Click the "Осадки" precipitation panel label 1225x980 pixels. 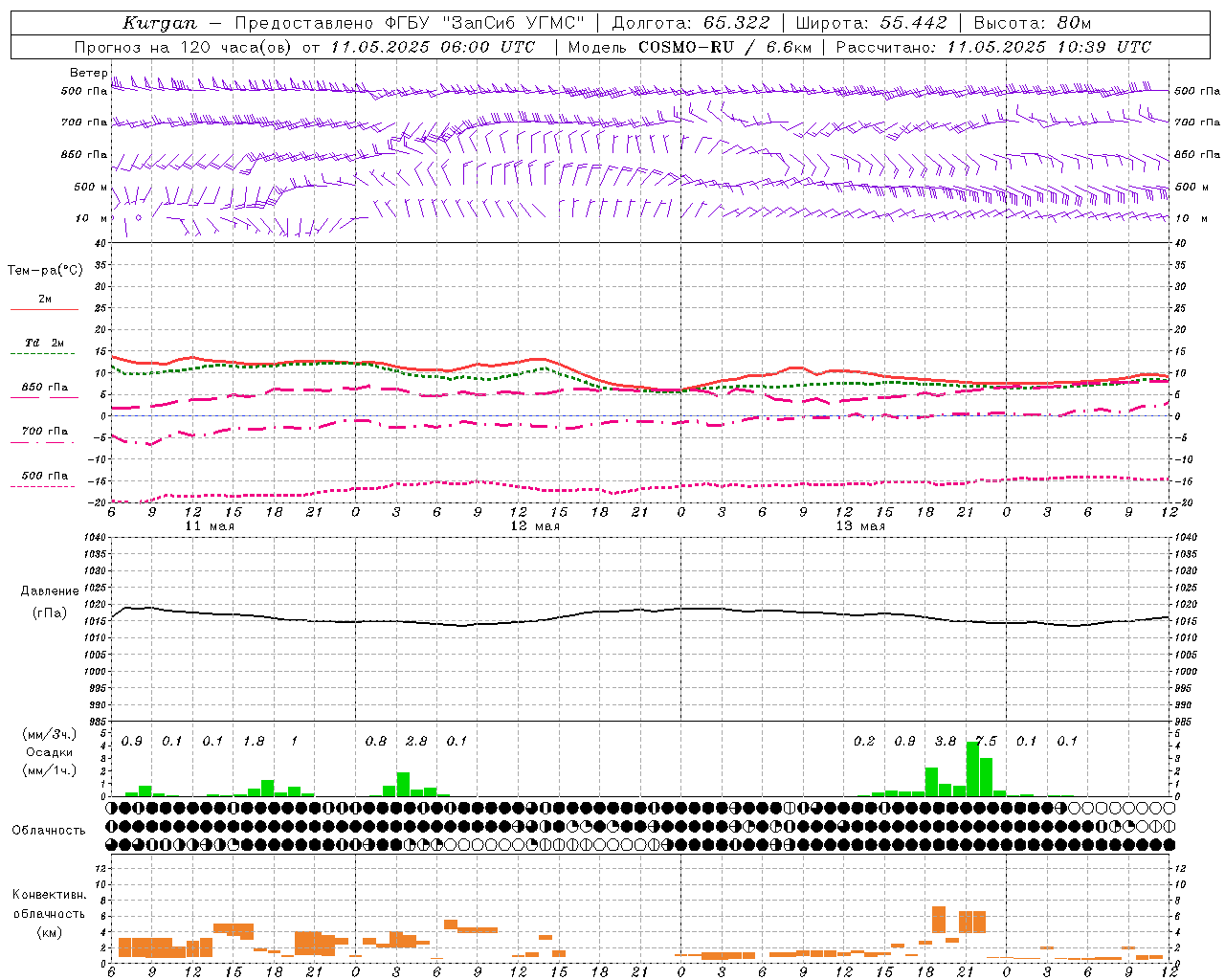tap(49, 752)
